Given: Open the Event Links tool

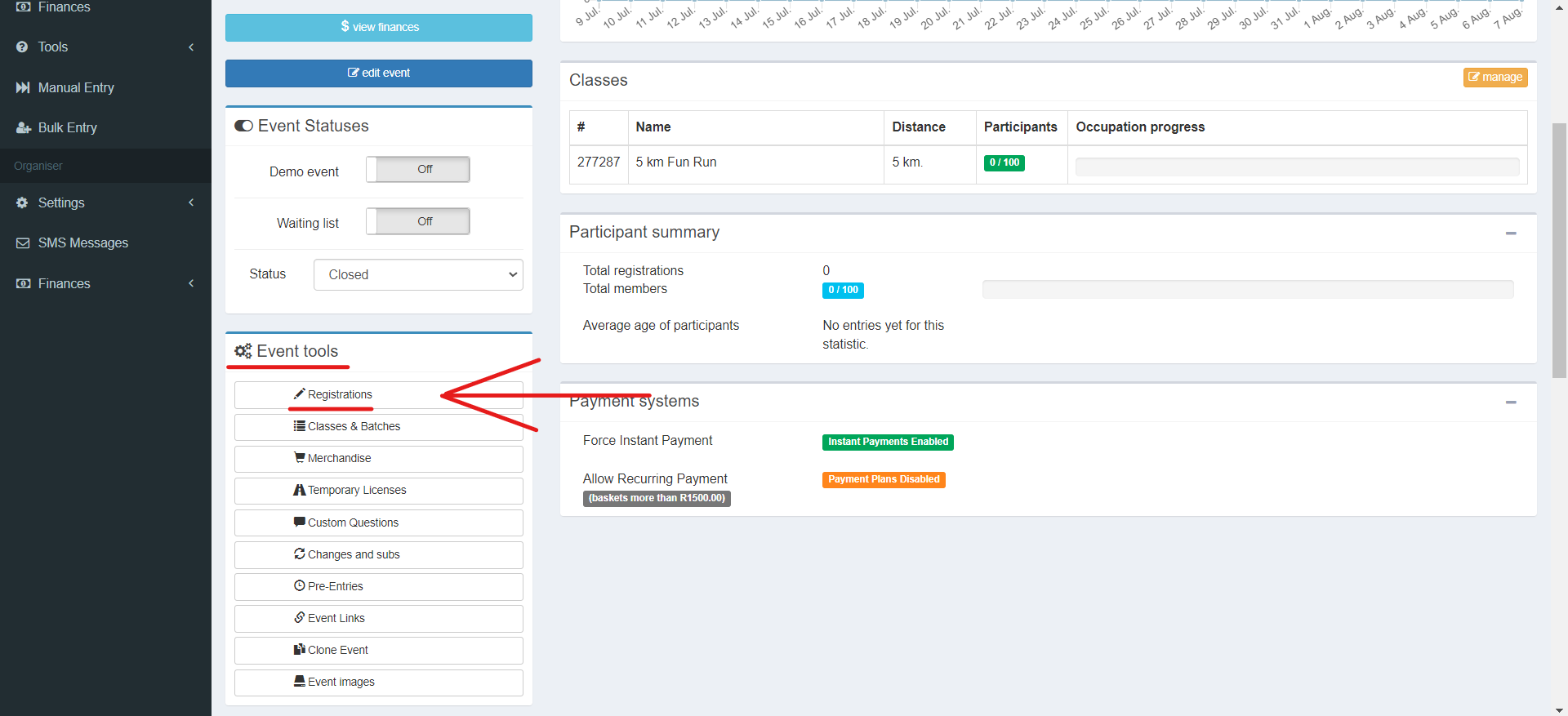Looking at the screenshot, I should coord(379,619).
